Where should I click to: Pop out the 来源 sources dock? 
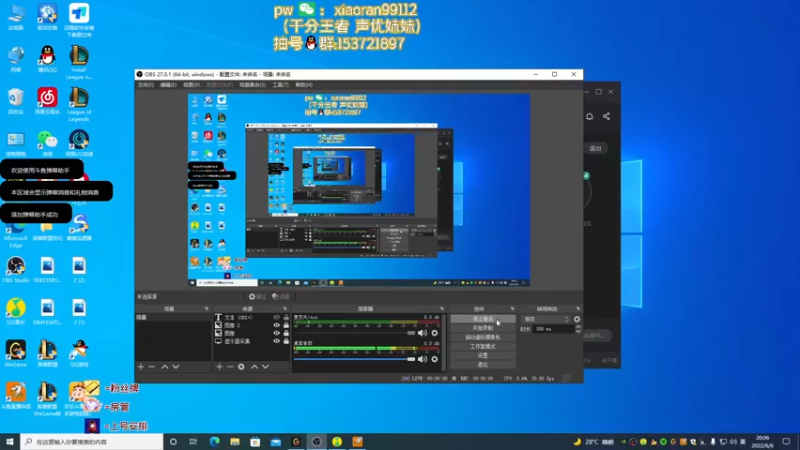(285, 309)
